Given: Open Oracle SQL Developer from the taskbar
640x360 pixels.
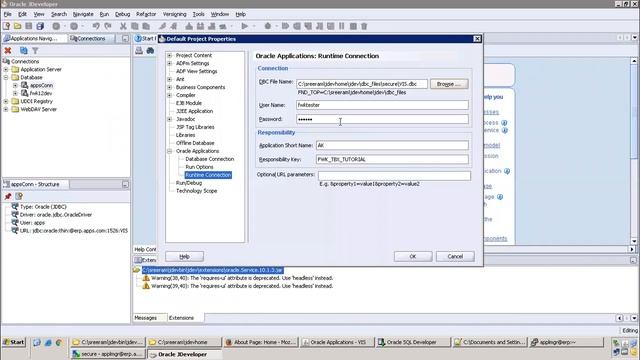Looking at the screenshot, I should pyautogui.click(x=412, y=342).
